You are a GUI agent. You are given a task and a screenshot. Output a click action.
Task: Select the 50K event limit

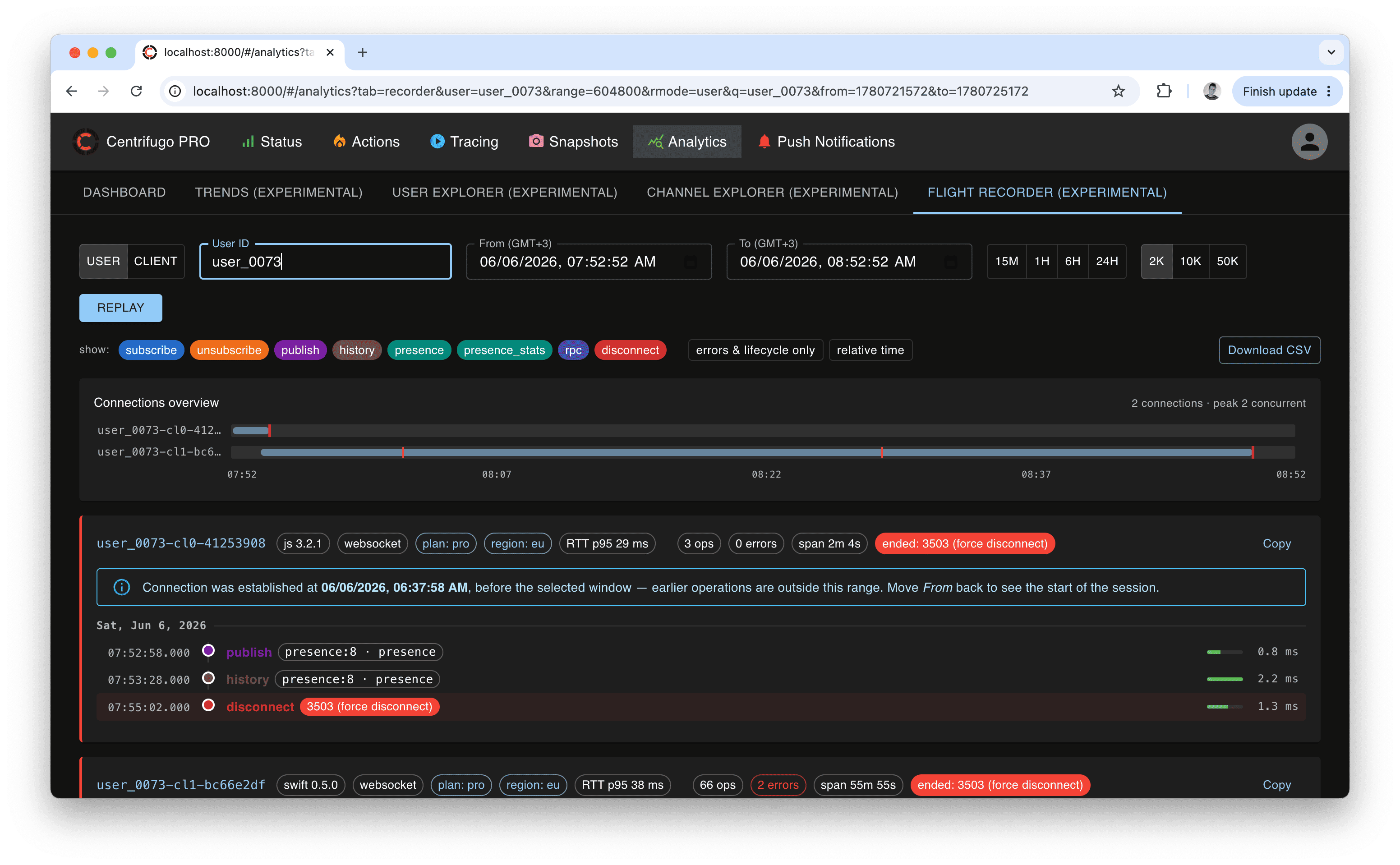coord(1227,262)
